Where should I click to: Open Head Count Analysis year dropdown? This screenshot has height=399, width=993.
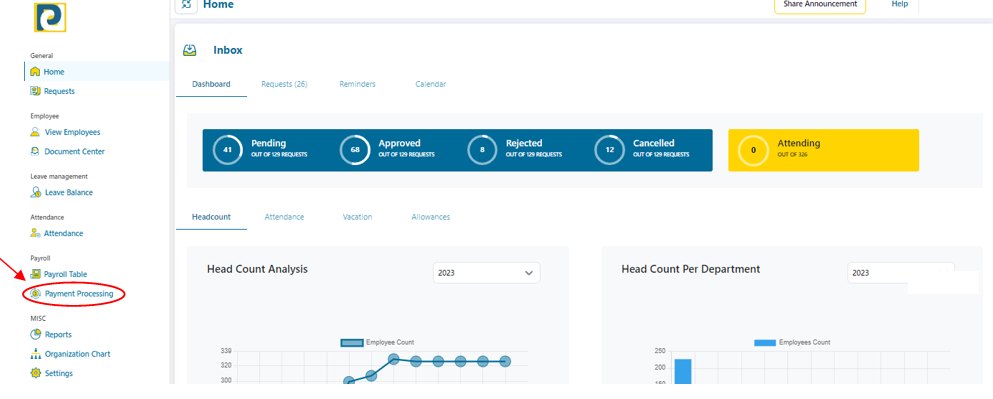pyautogui.click(x=486, y=273)
